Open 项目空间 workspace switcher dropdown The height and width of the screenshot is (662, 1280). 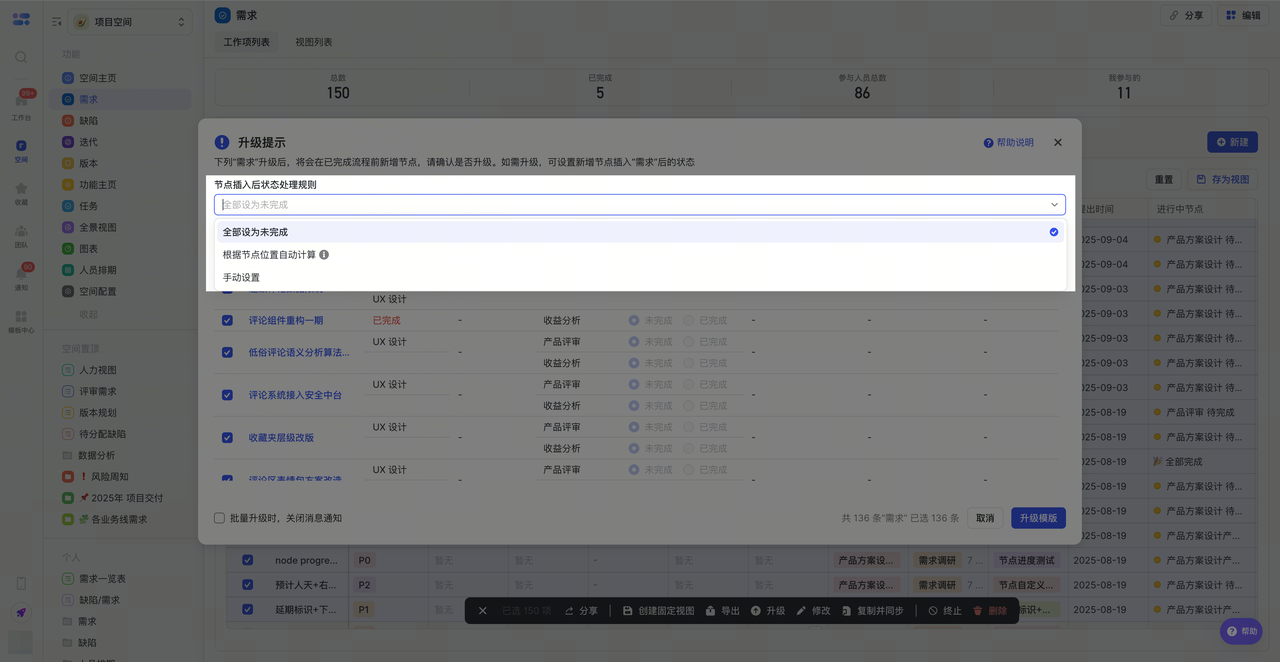tap(130, 21)
